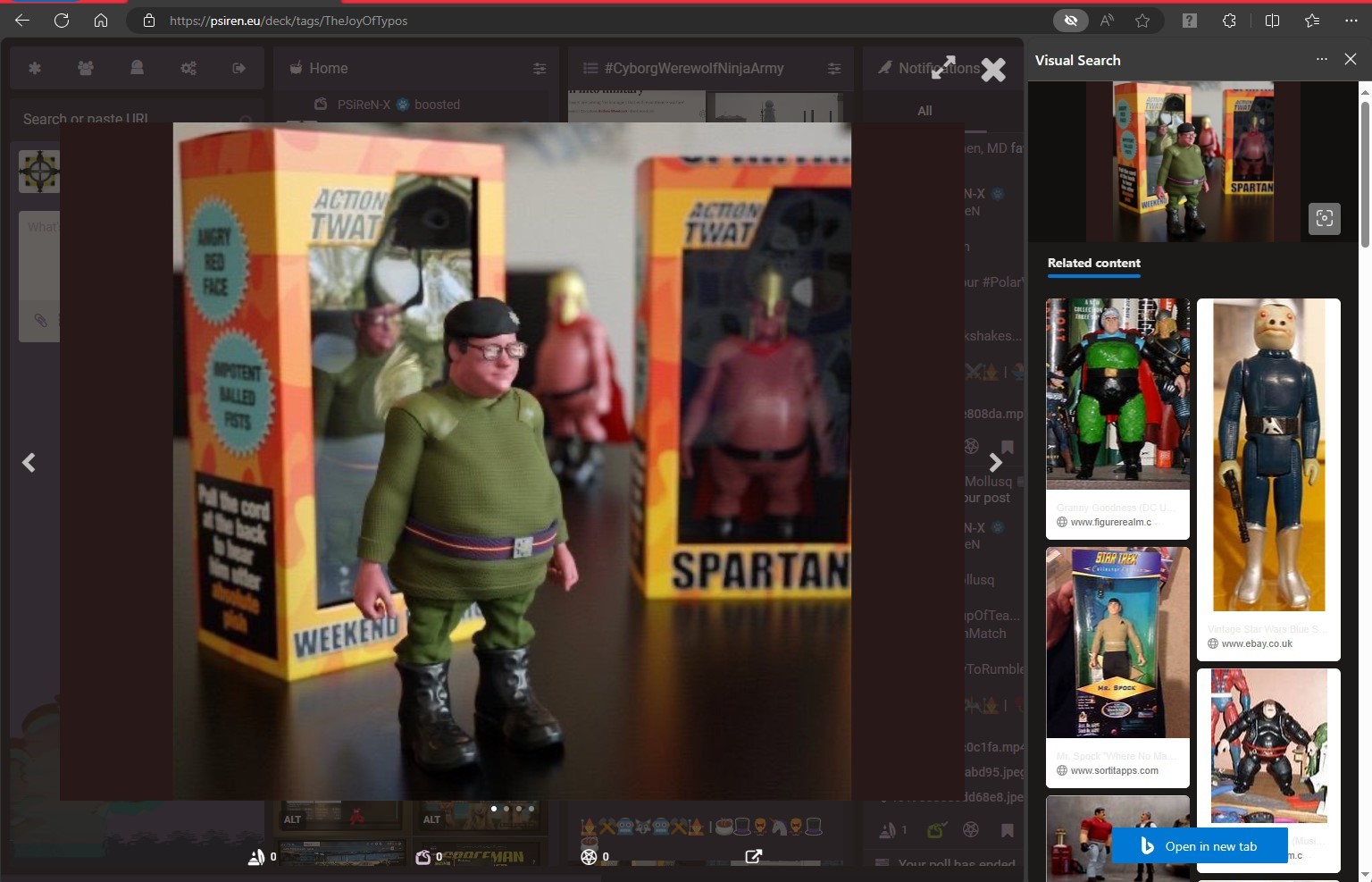
Task: Open the www.figurerealm.c result link
Action: coord(1110,522)
